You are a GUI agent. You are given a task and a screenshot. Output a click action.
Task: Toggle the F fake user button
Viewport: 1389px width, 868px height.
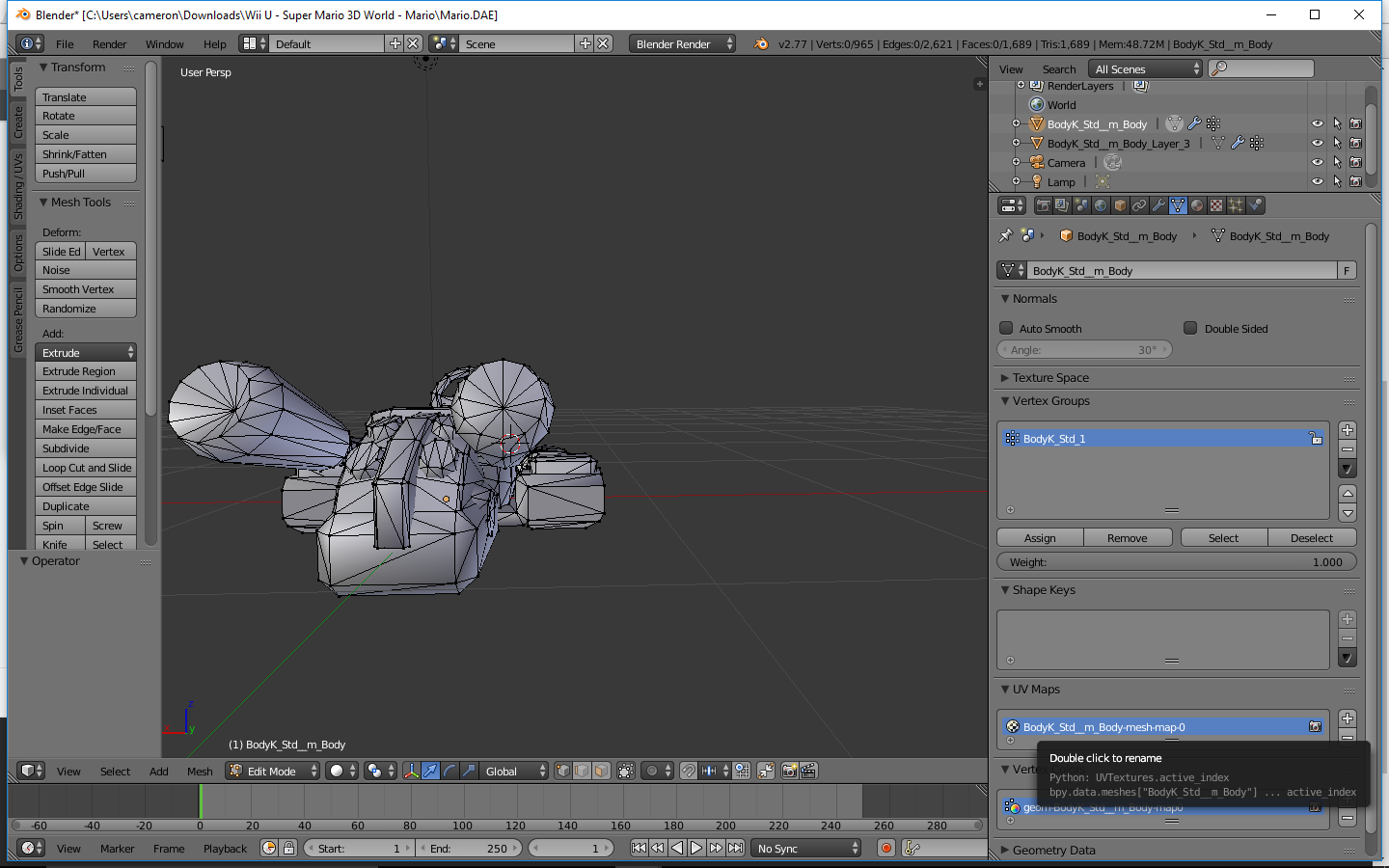1347,270
